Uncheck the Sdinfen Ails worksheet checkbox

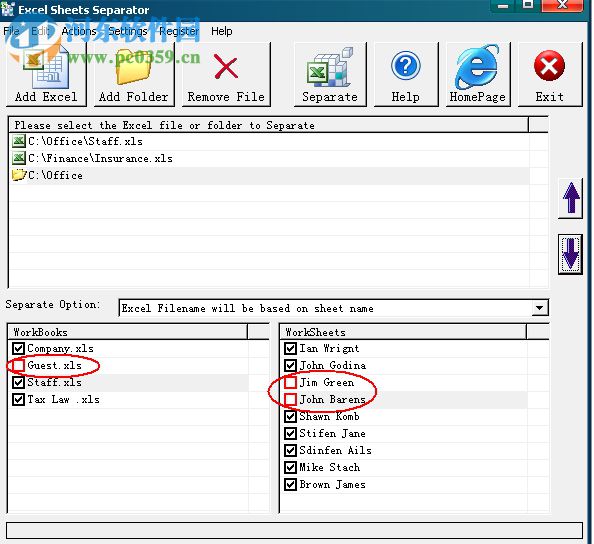290,450
